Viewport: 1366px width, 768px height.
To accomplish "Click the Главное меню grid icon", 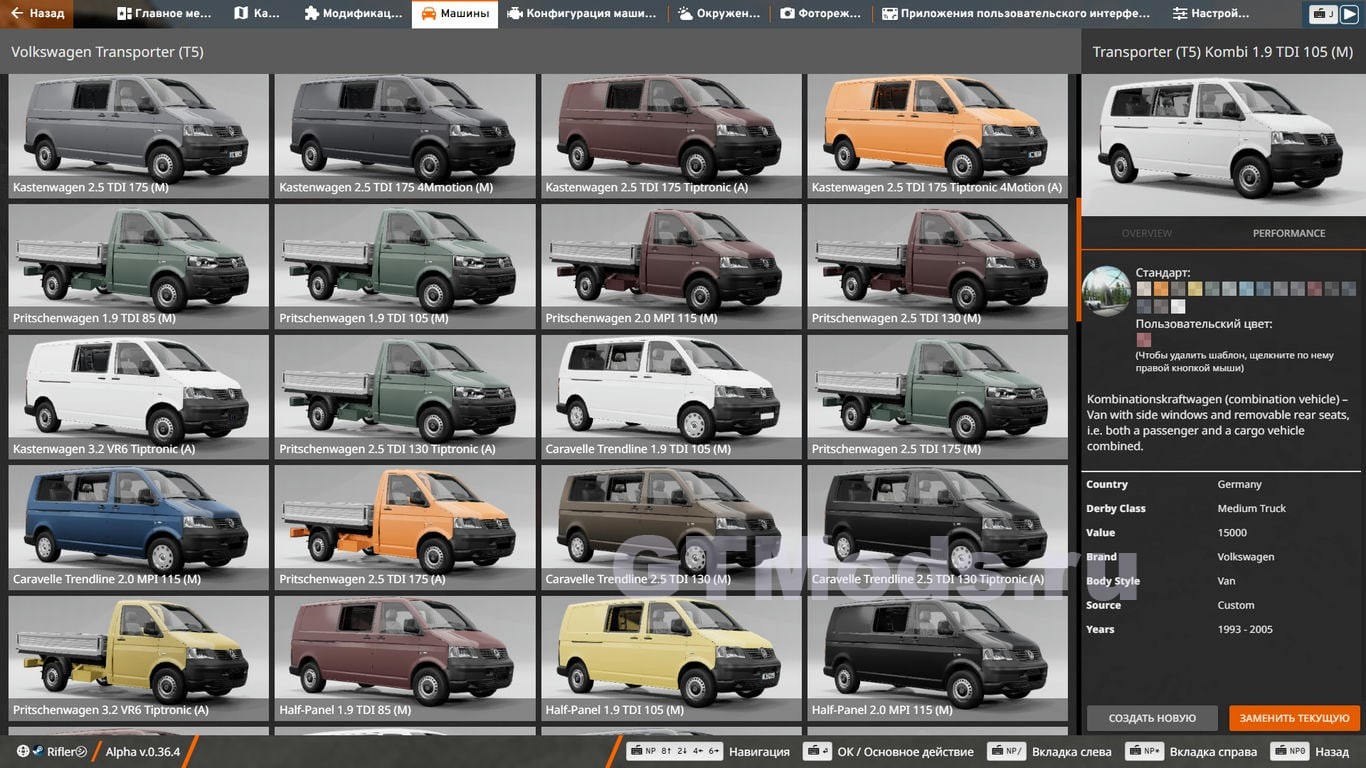I will tap(124, 14).
